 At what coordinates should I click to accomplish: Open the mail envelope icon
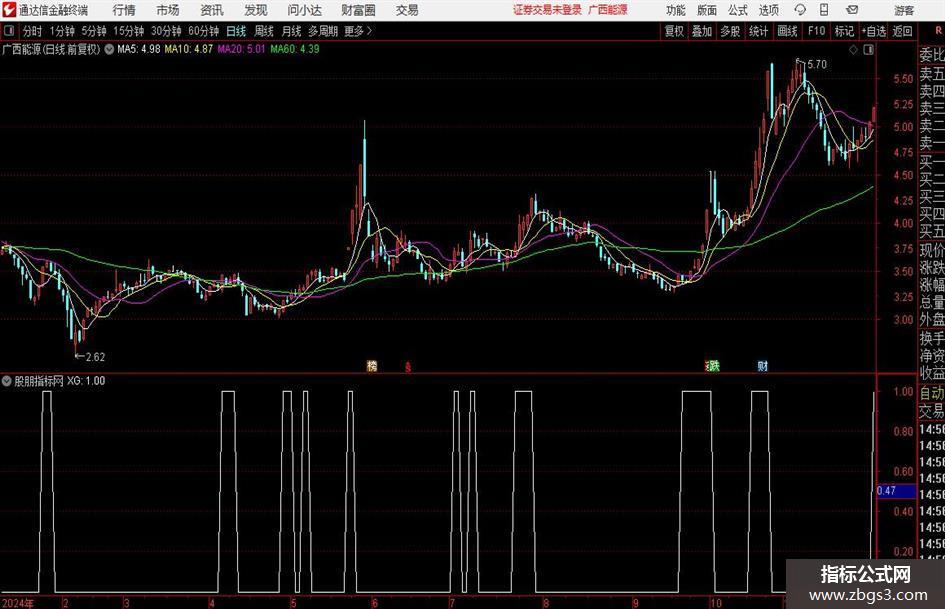point(852,10)
